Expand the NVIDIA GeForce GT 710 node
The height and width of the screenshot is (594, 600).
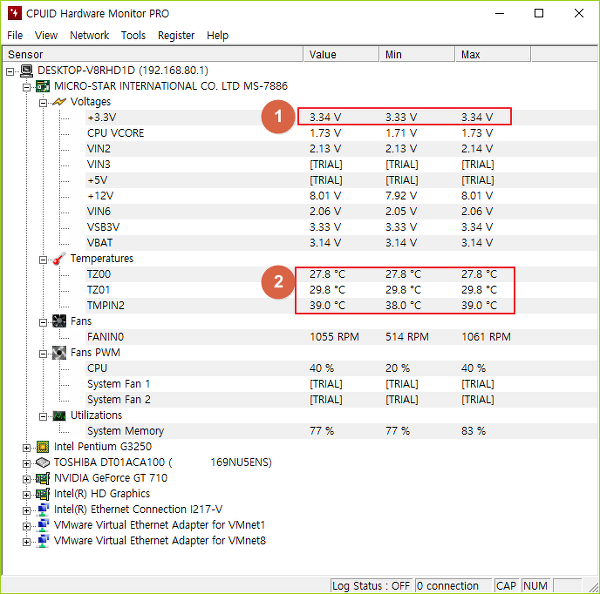[26, 479]
